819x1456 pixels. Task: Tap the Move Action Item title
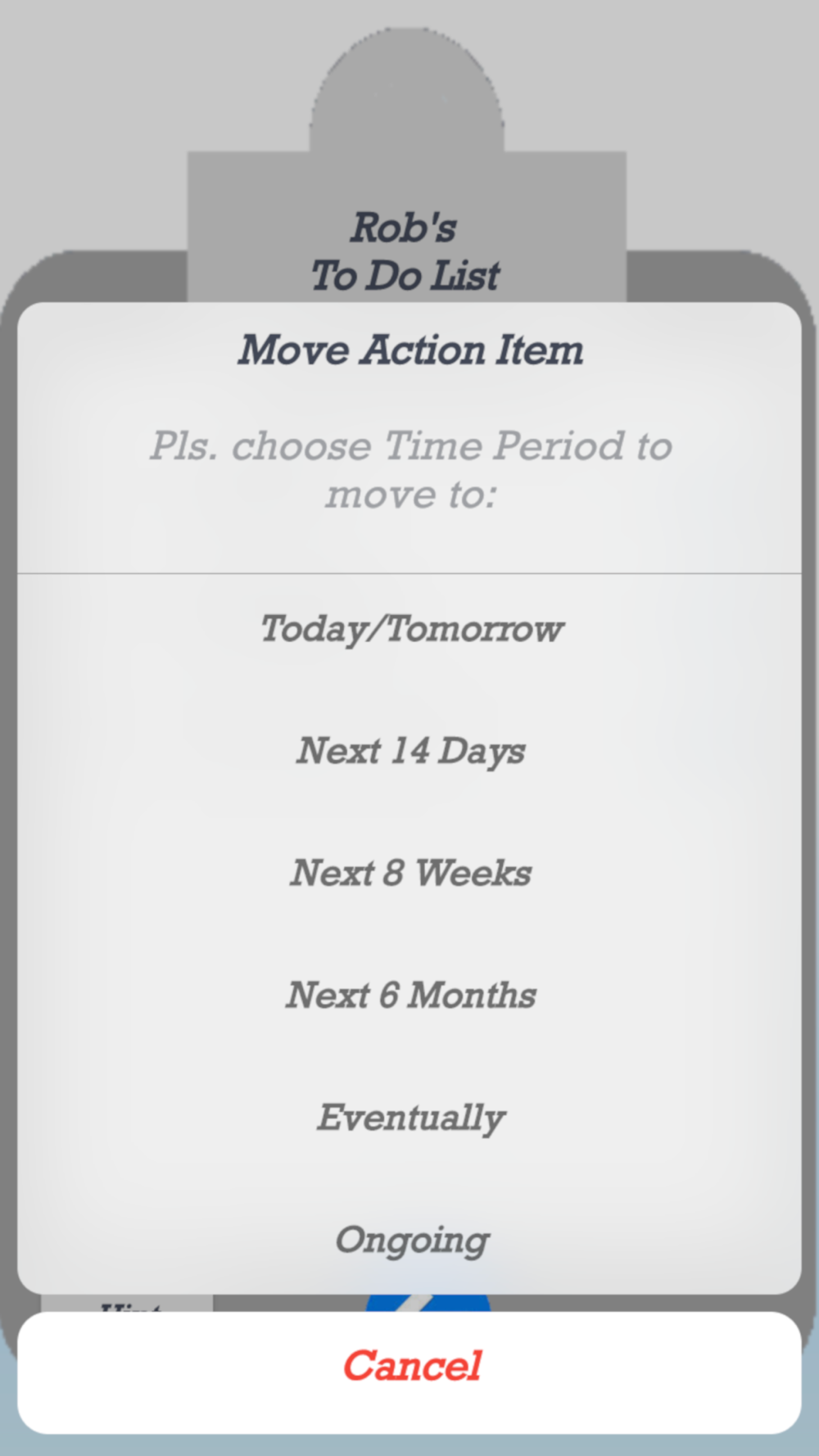(x=409, y=350)
